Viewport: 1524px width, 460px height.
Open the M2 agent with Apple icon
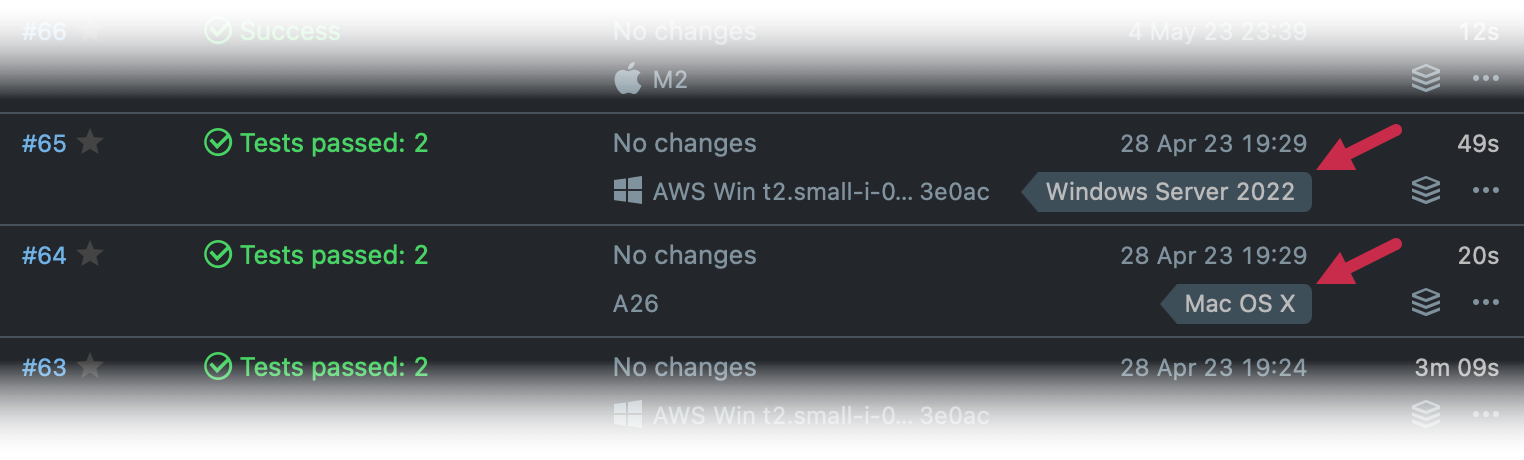[x=669, y=79]
